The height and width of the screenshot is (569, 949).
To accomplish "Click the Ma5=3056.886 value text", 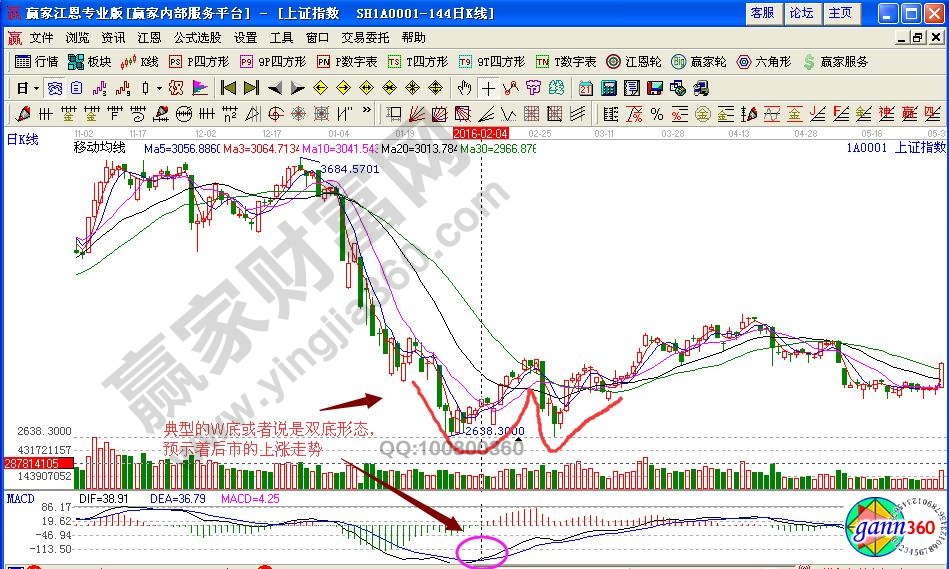I will click(x=182, y=148).
